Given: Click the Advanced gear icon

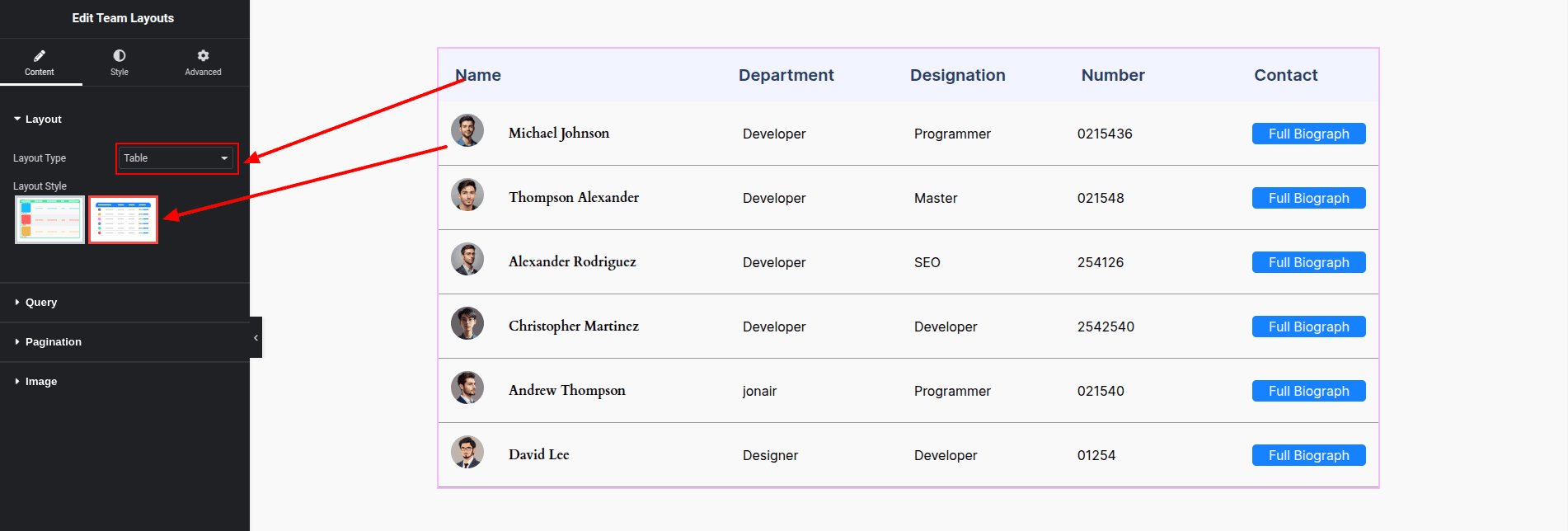Looking at the screenshot, I should [203, 56].
